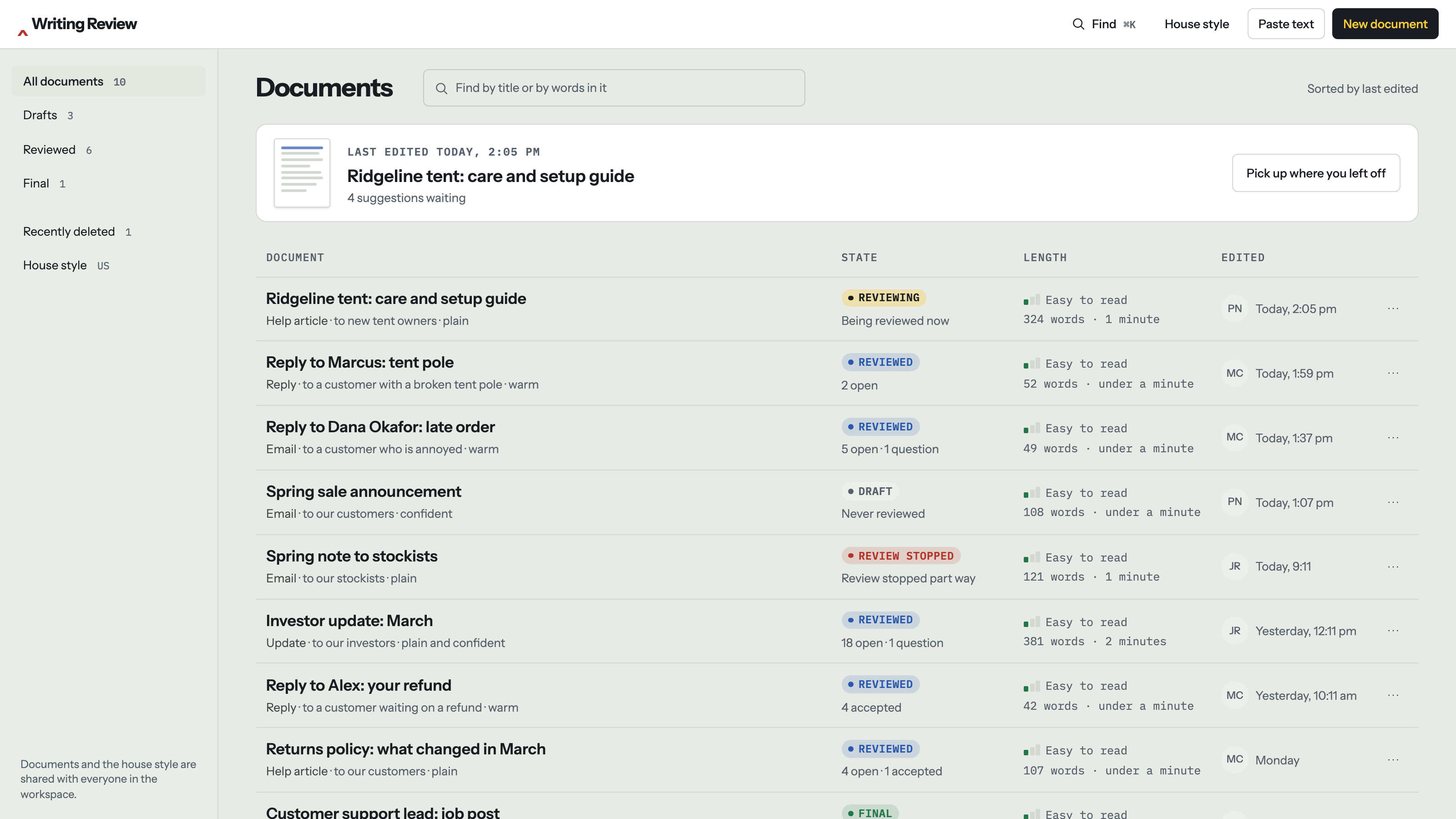Click MC avatar on Reply to Marcus row

(x=1234, y=373)
